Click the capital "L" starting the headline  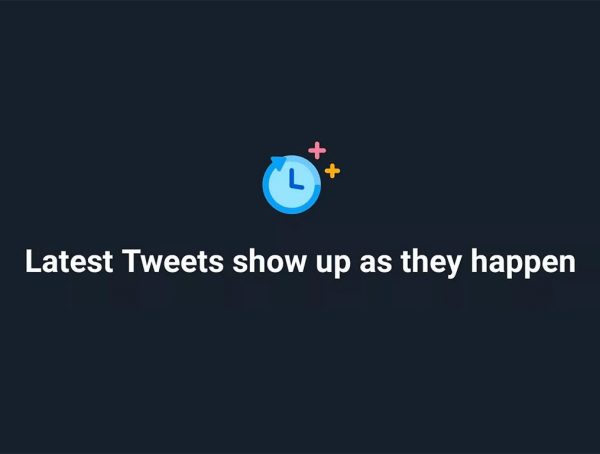point(32,262)
